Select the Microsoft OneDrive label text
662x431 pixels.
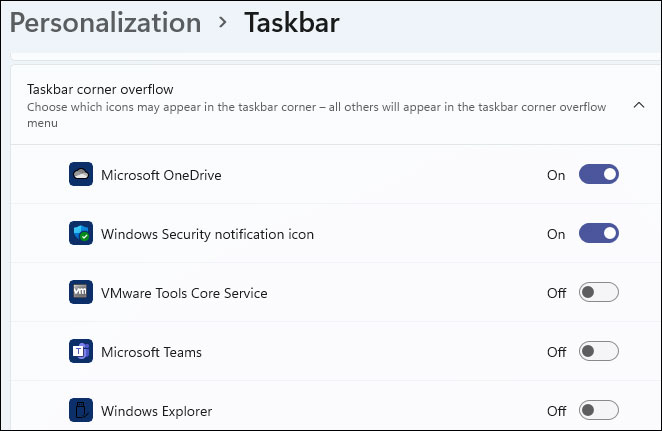point(161,175)
